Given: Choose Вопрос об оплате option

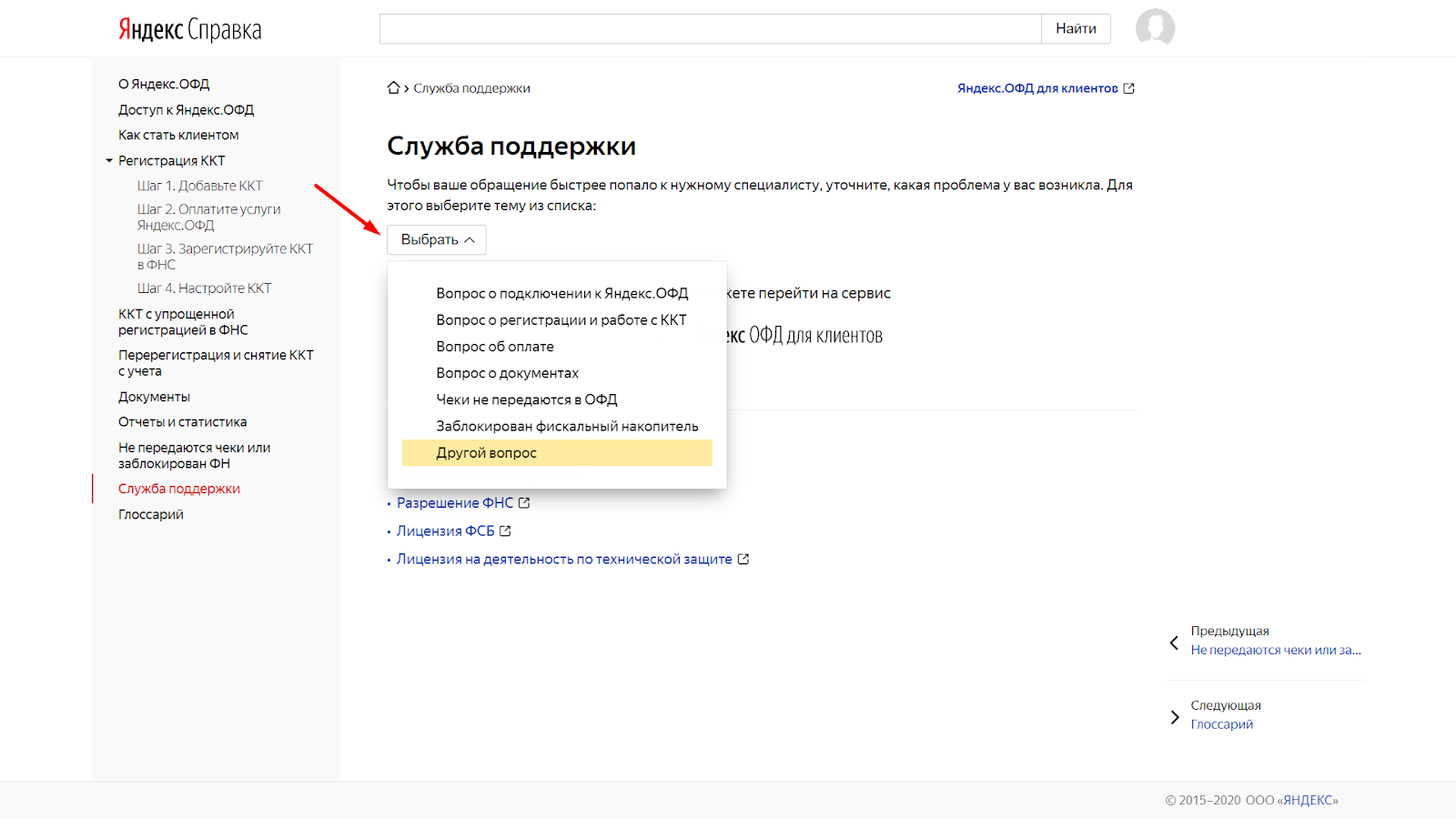Looking at the screenshot, I should [557, 347].
